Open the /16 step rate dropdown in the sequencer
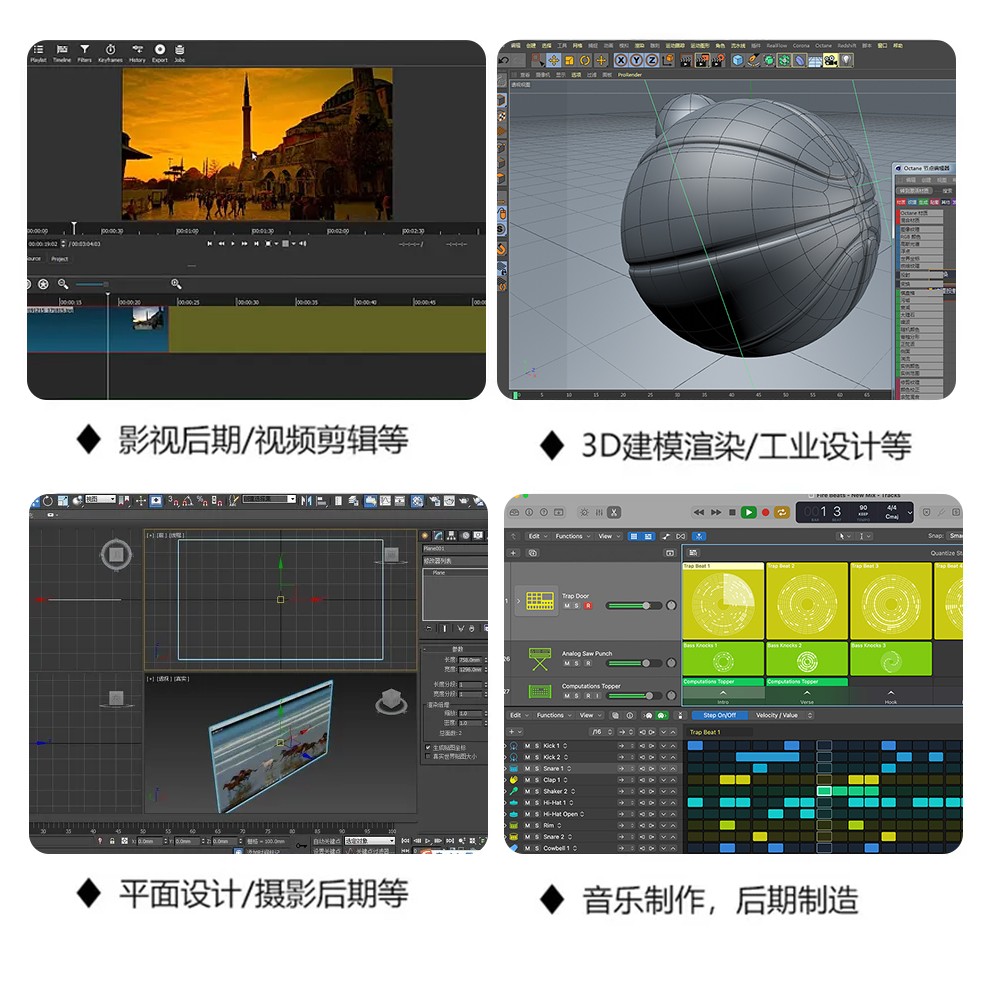 [601, 732]
